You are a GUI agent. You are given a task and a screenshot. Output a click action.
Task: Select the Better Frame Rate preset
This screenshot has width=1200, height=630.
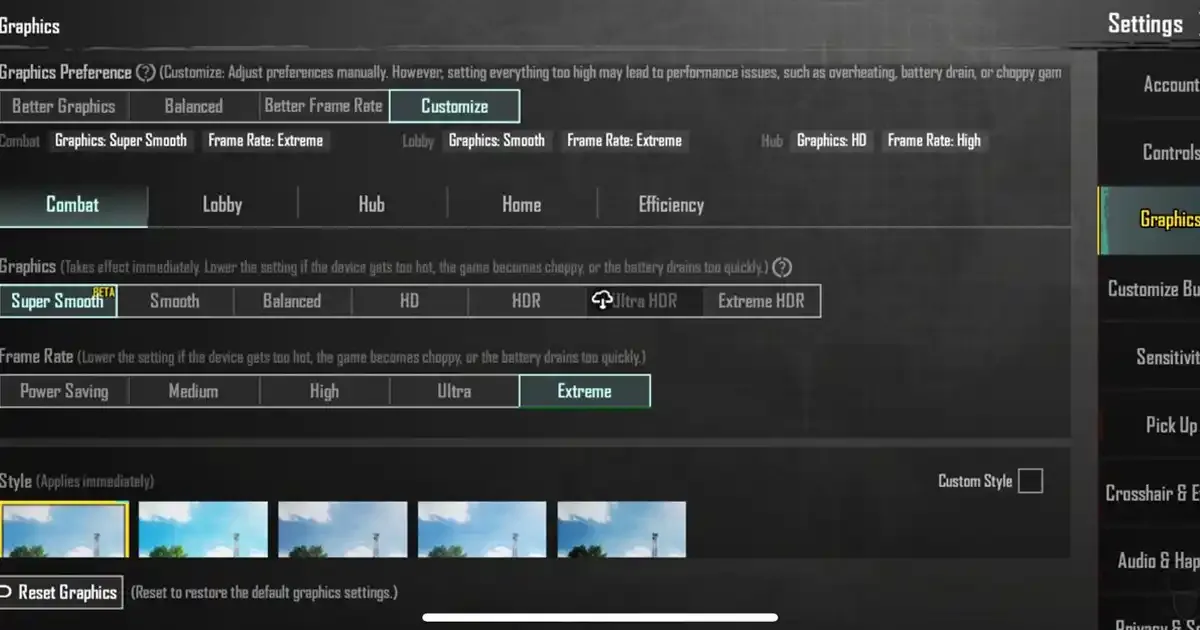tap(323, 106)
